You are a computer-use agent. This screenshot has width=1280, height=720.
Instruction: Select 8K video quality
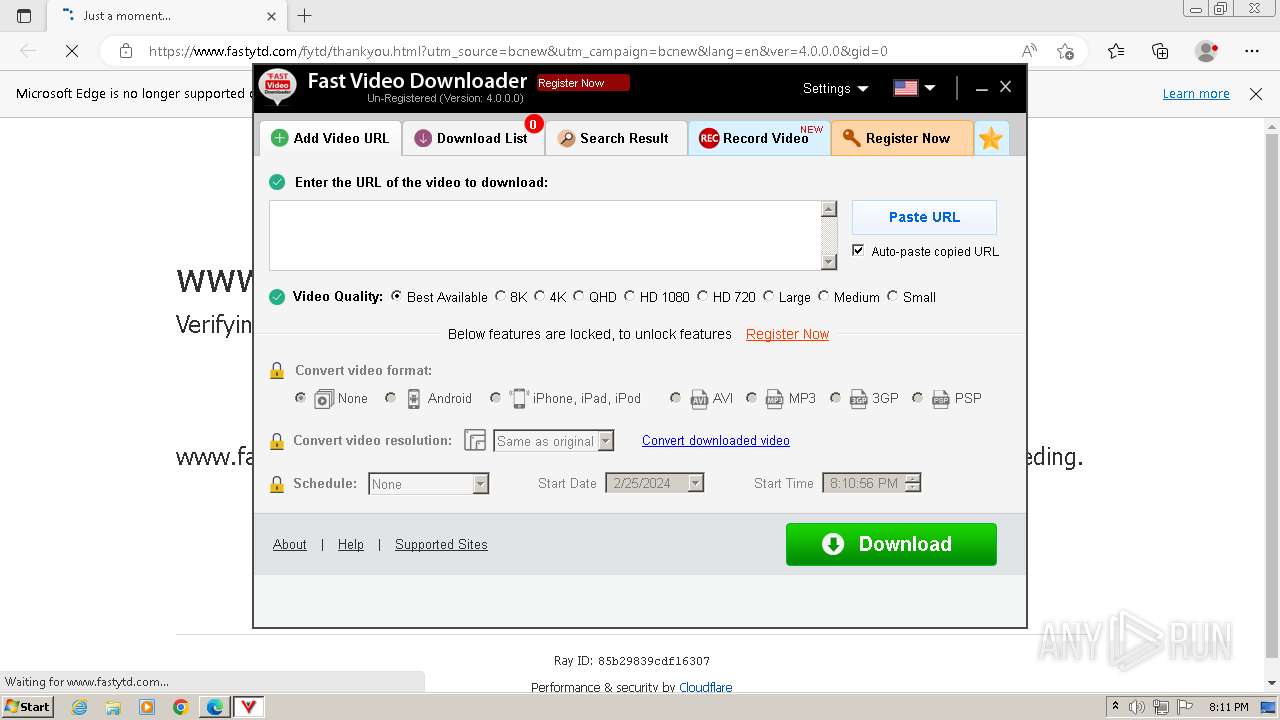[501, 296]
